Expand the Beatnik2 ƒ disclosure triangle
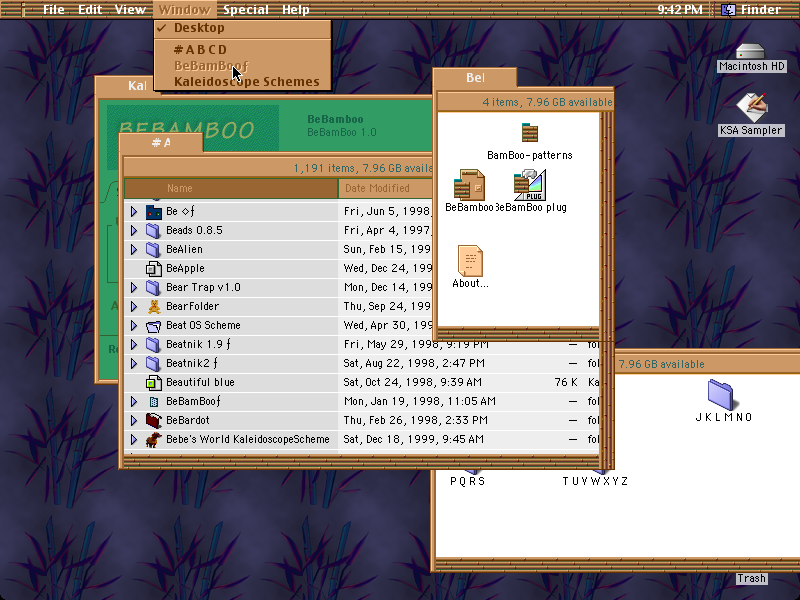This screenshot has width=800, height=600. pyautogui.click(x=134, y=363)
